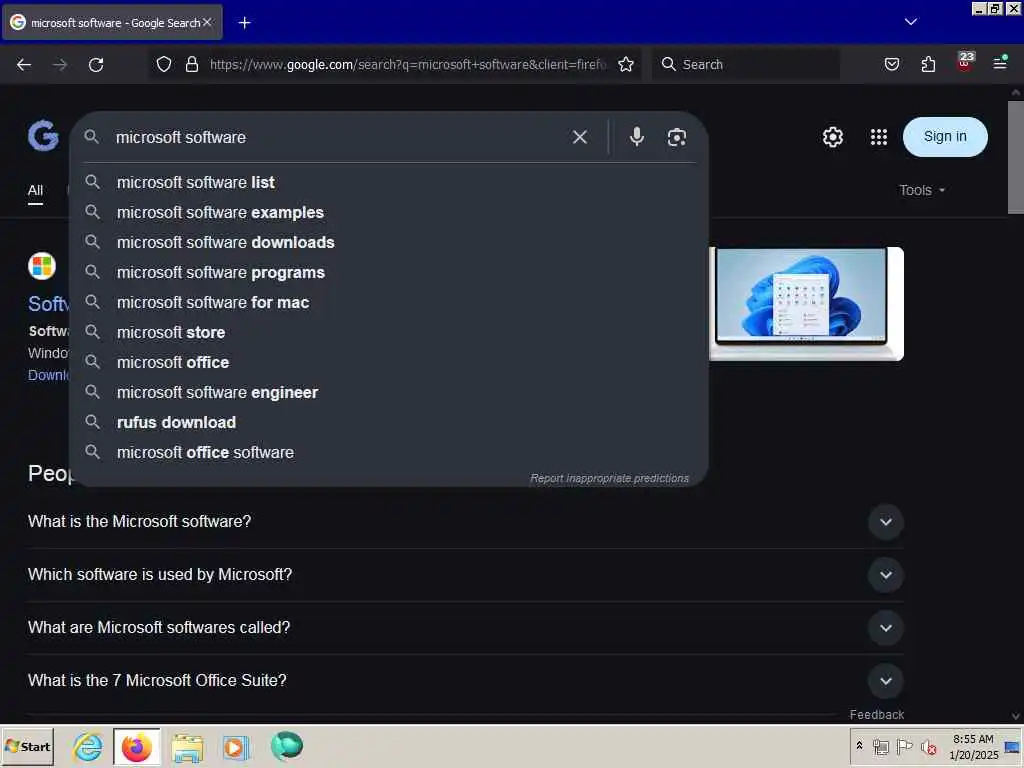This screenshot has height=768, width=1024.
Task: Click the URL address bar
Action: coord(408,64)
